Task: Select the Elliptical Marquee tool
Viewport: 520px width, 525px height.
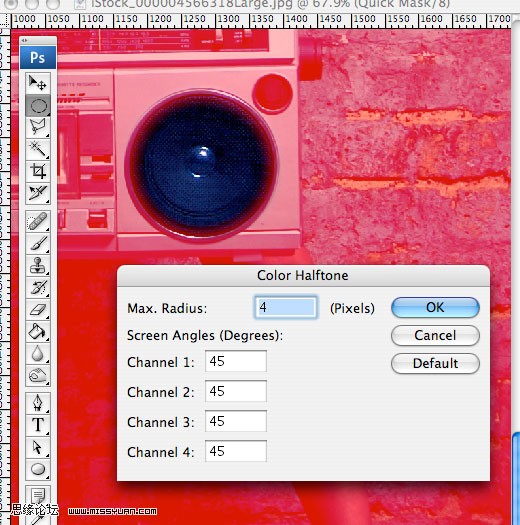Action: (x=38, y=106)
